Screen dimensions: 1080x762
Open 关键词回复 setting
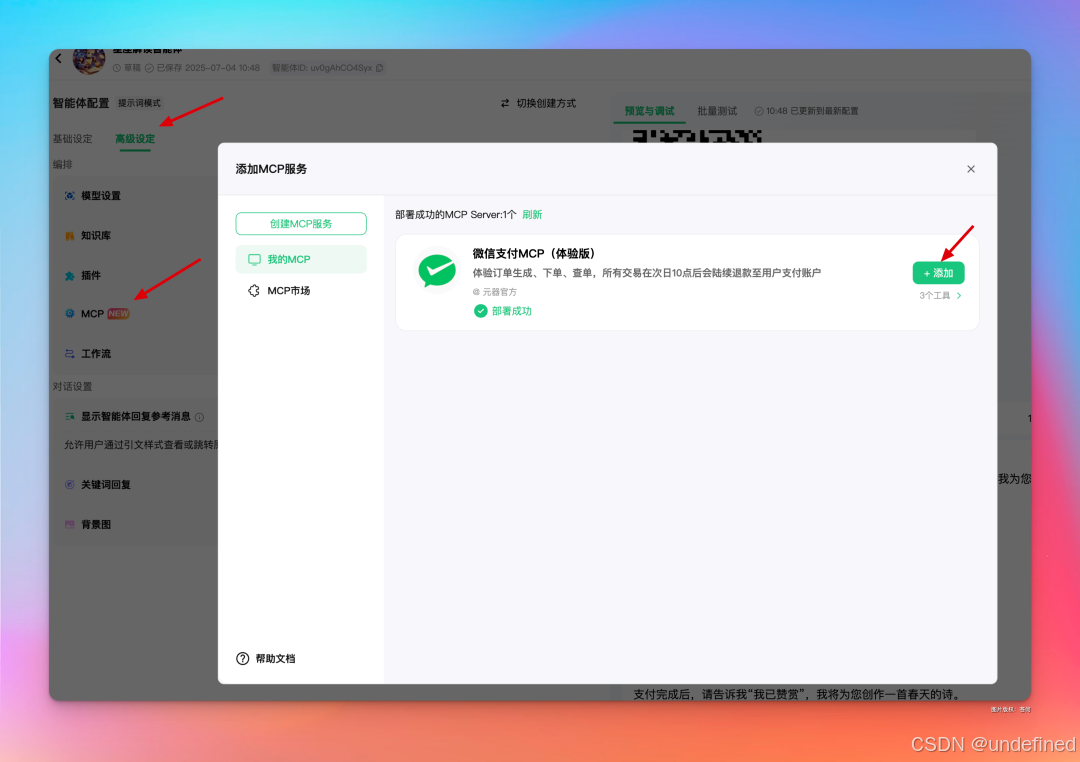[105, 484]
